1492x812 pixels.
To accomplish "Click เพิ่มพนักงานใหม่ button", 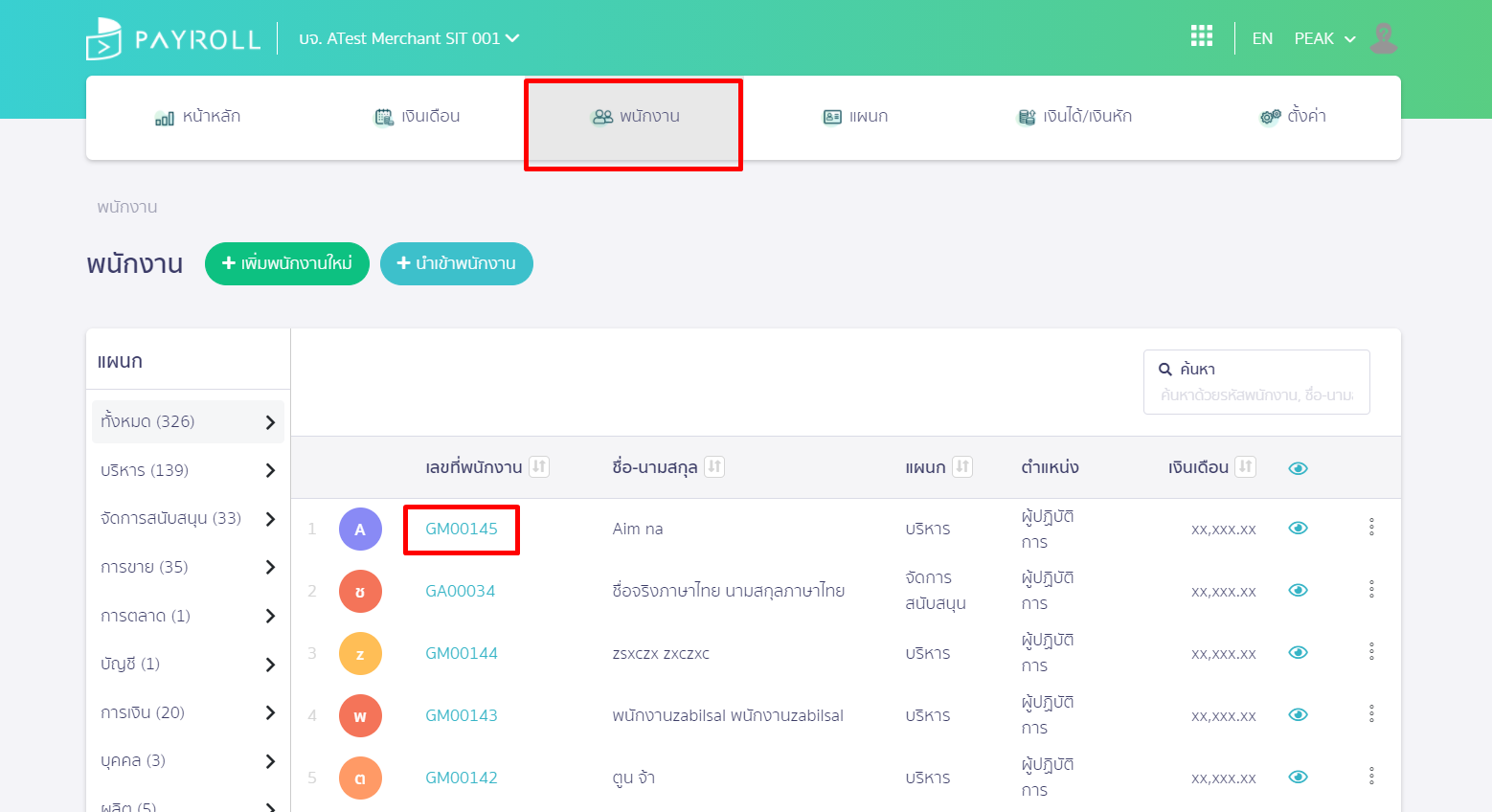I will point(287,263).
